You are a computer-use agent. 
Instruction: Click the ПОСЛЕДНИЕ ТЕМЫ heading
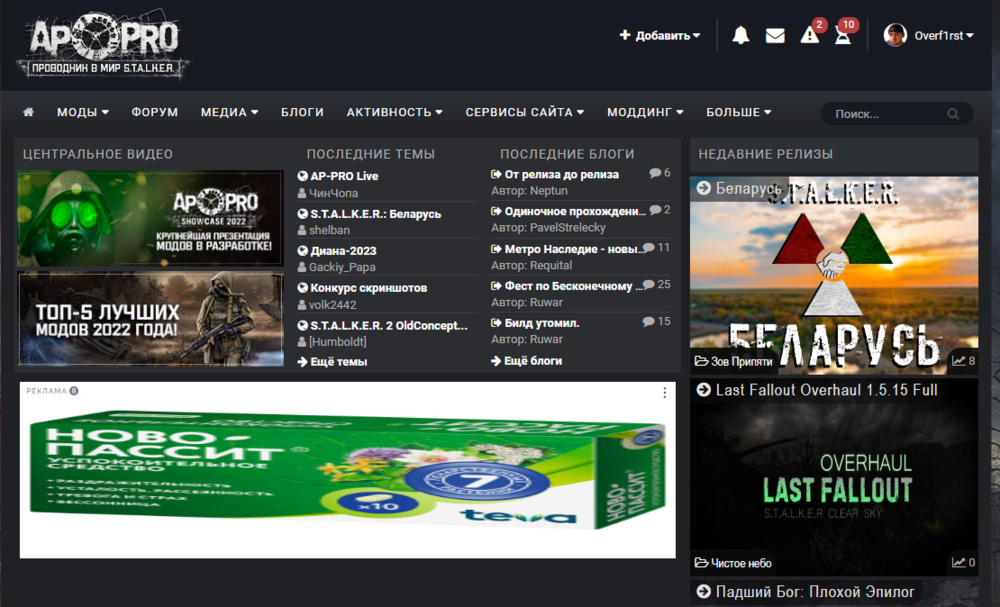371,154
